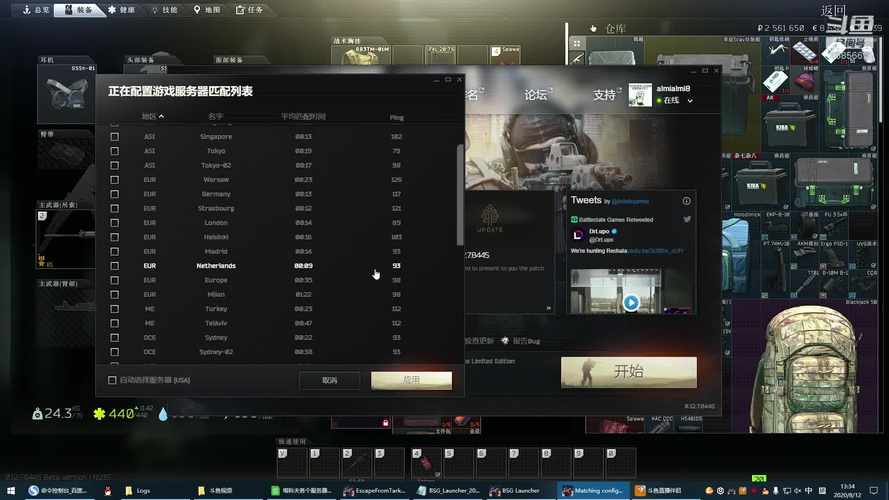The image size is (889, 500).
Task: Switch to the 总览 overview game tab
Action: (36, 10)
